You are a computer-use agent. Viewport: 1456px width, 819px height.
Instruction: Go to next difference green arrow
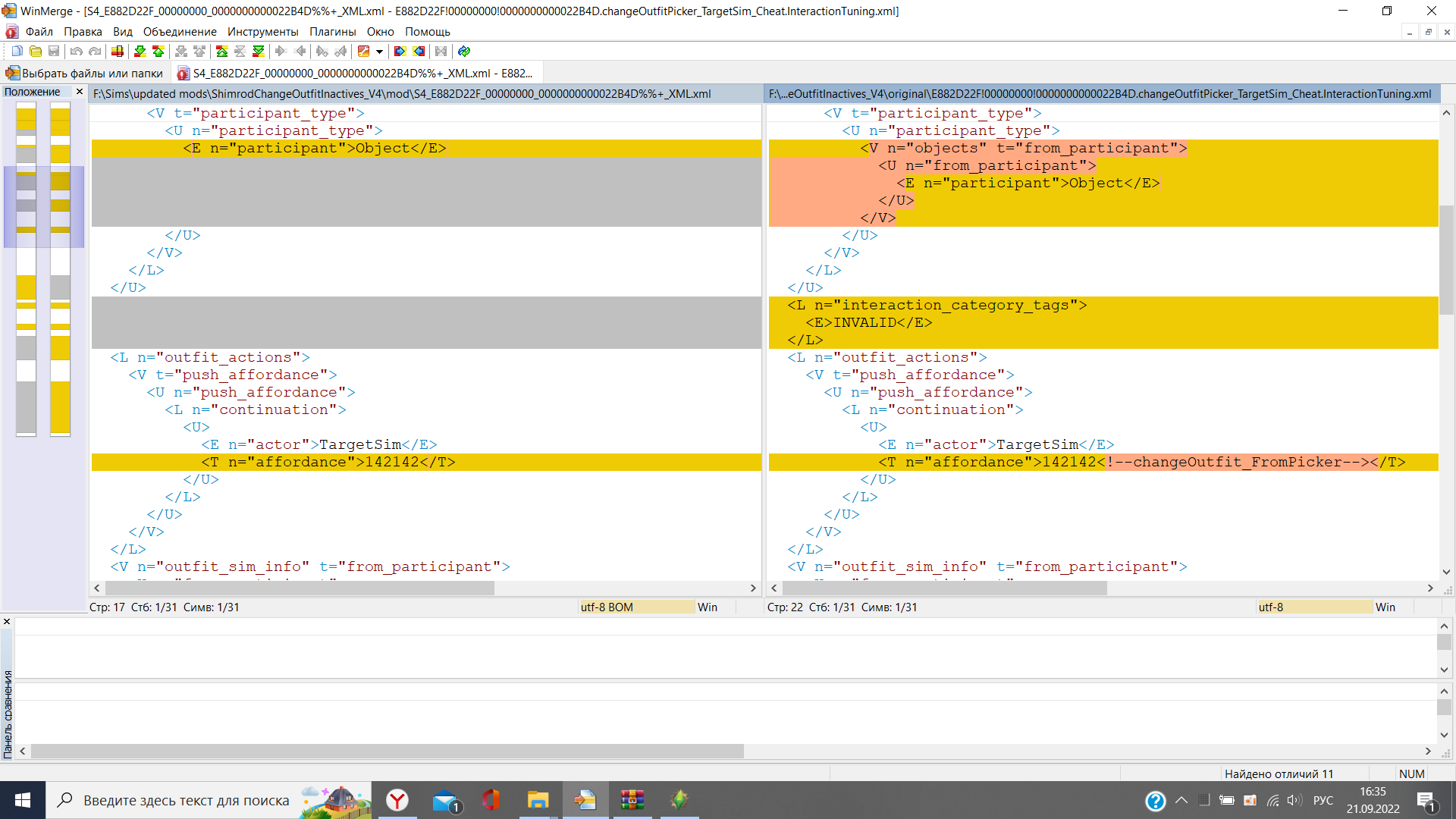pos(140,52)
